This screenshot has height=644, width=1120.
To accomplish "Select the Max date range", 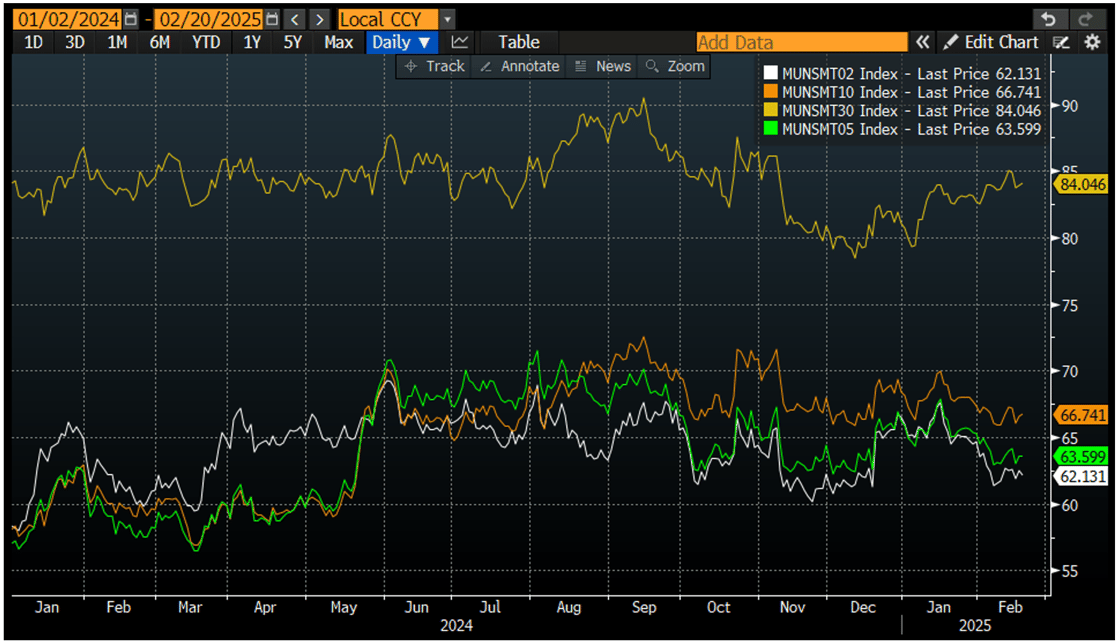I will coord(339,42).
